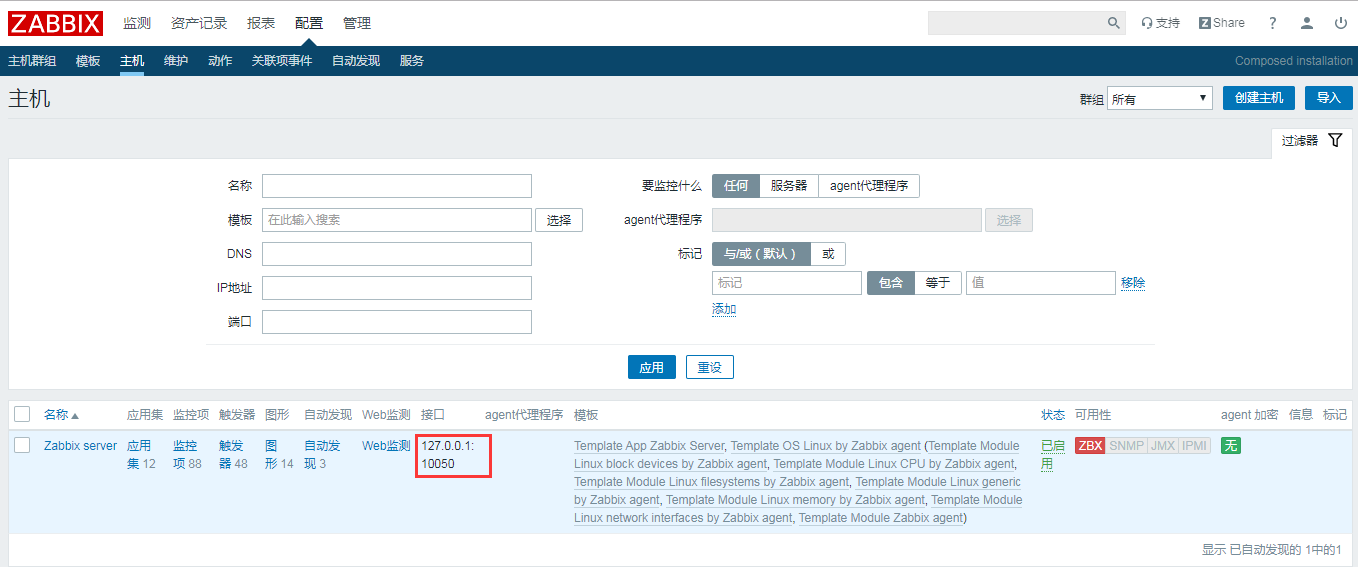Image resolution: width=1358 pixels, height=567 pixels.
Task: Select 或 tag mode
Action: click(828, 254)
